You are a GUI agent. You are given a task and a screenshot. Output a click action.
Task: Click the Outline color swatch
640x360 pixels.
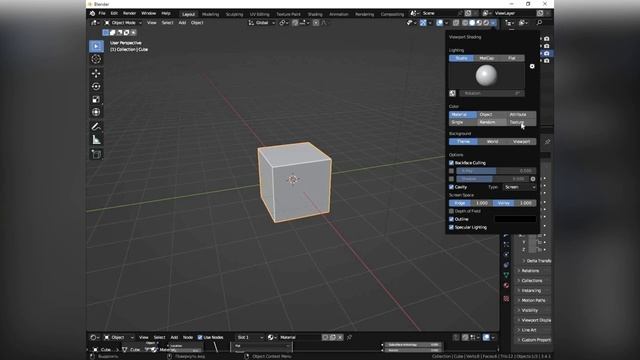tap(516, 219)
